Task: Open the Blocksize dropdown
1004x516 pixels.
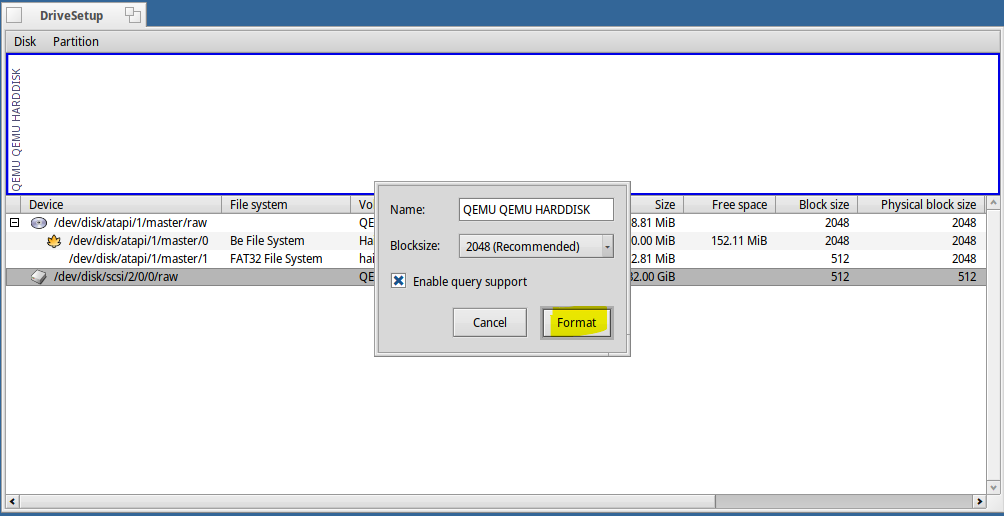Action: (536, 246)
